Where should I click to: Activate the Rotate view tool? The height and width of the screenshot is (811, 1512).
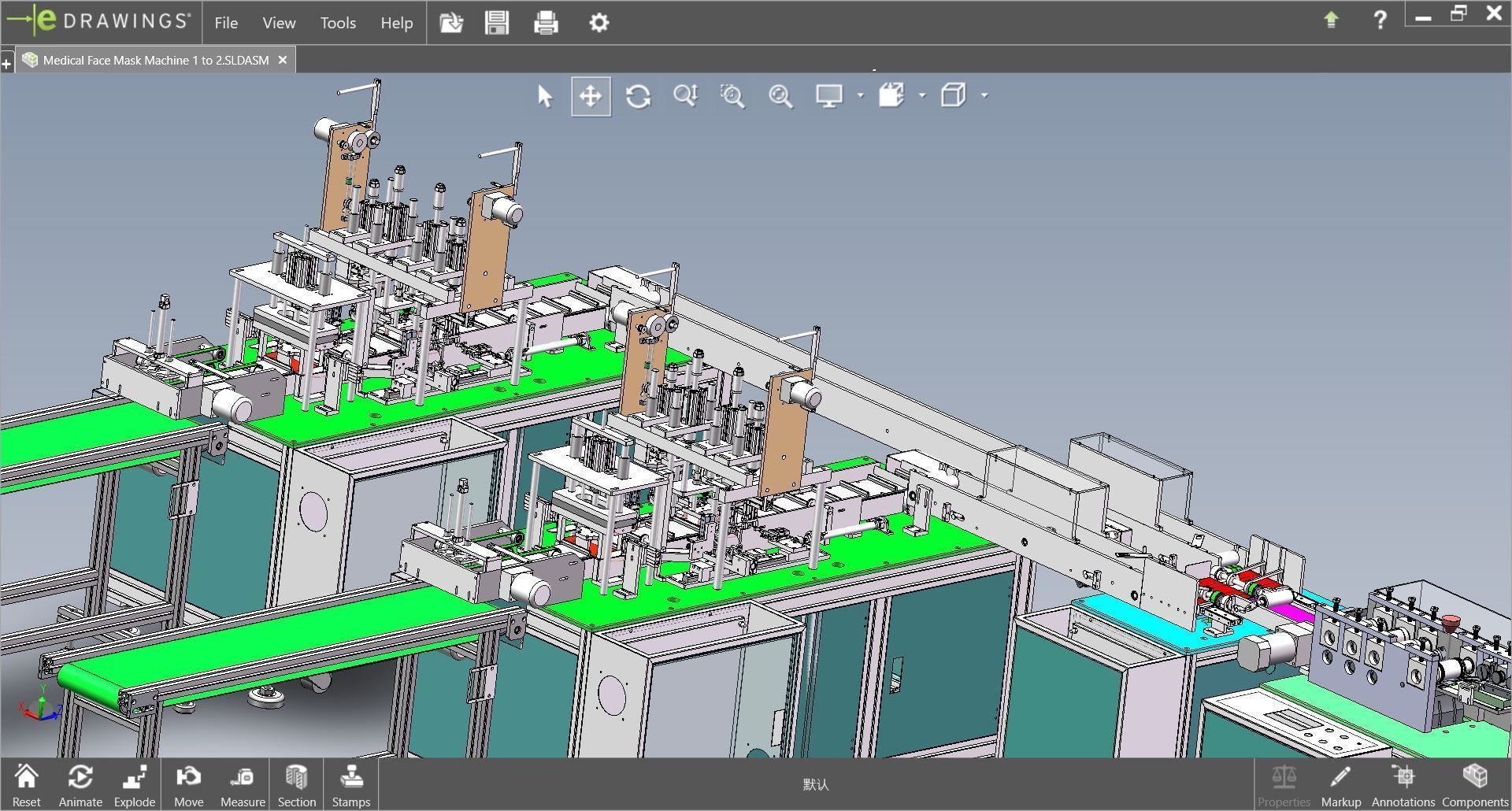point(638,96)
